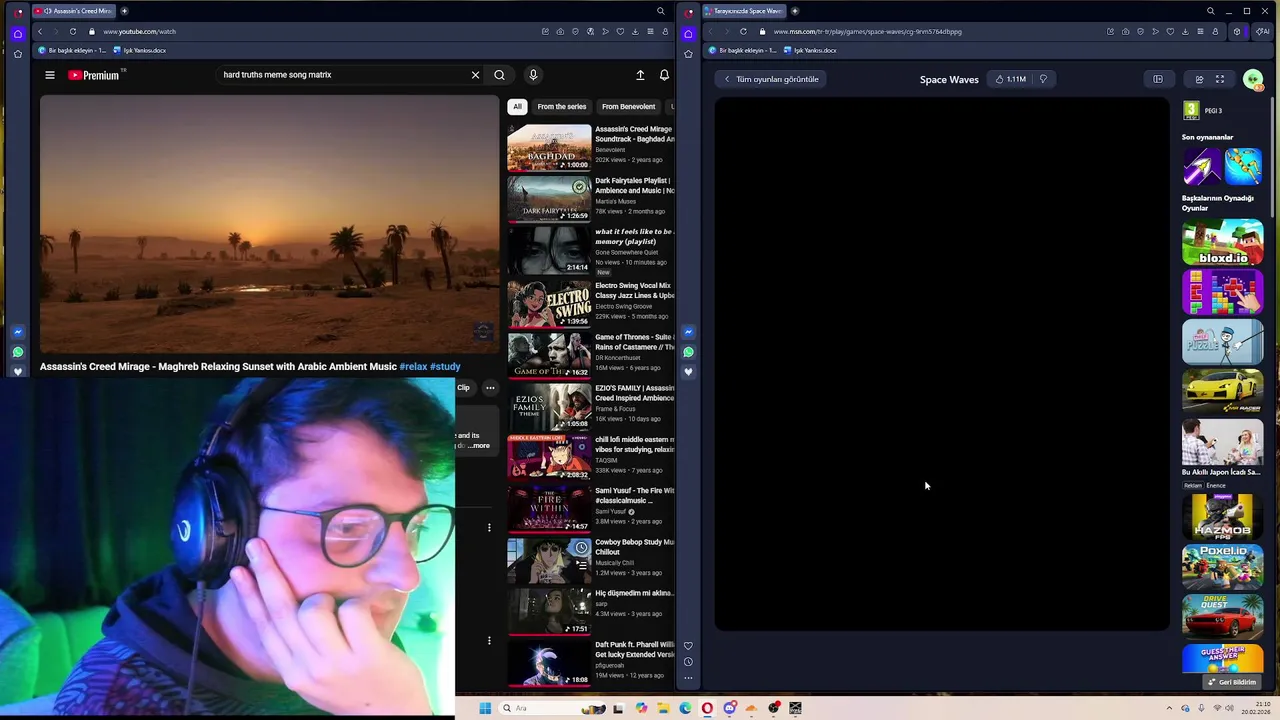Screen dimensions: 1280x720
Task: Click the playing YouTube video
Action: [x=269, y=222]
